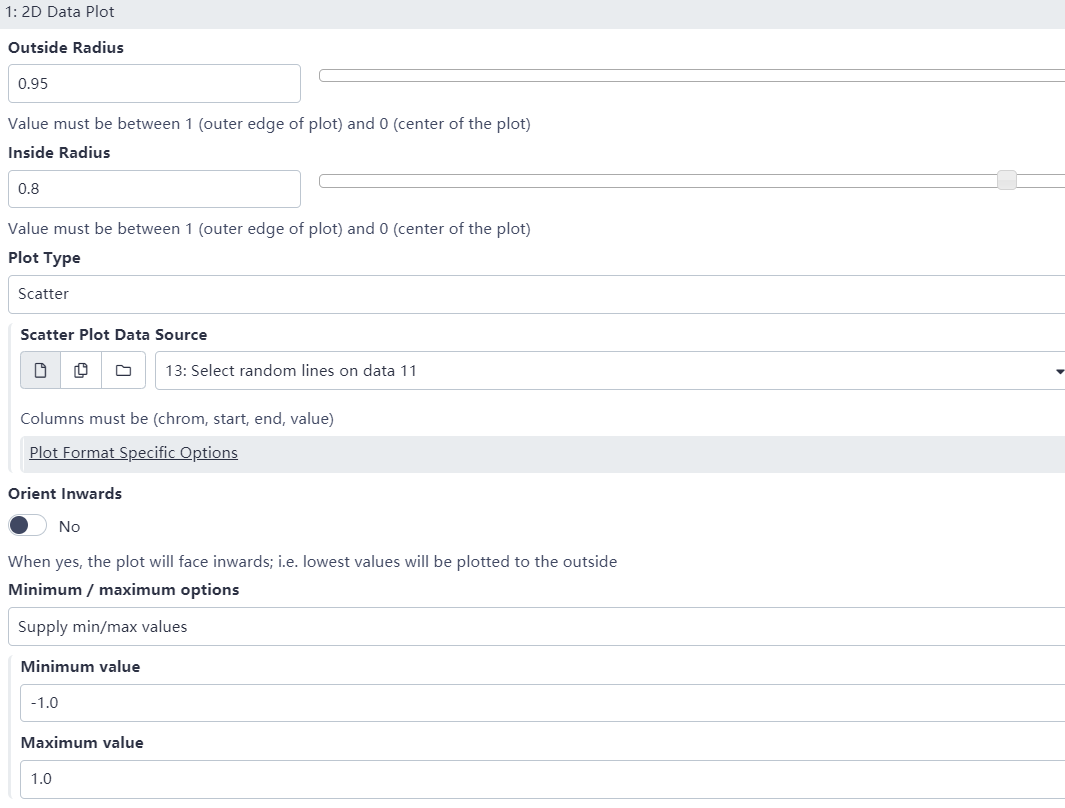Expand Plot Format Specific Options section
1065x808 pixels.
(133, 453)
